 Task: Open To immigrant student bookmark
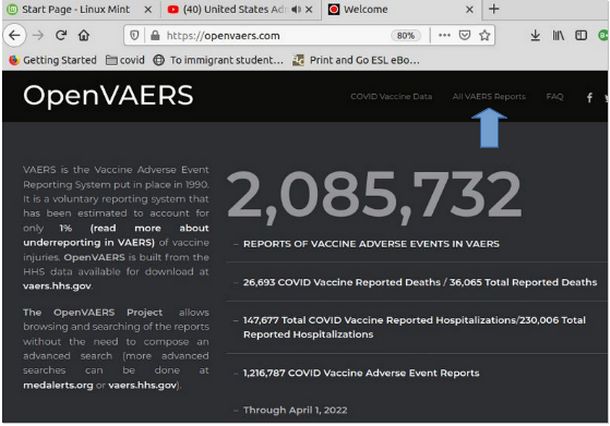click(x=219, y=60)
